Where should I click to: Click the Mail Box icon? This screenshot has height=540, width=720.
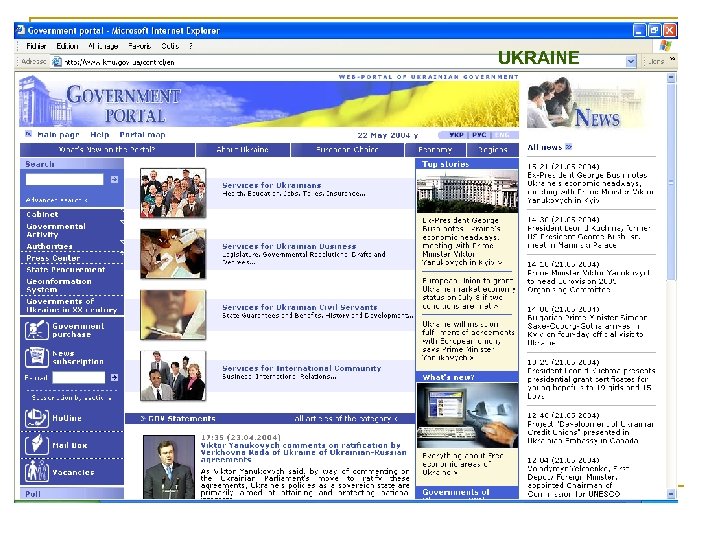37,445
